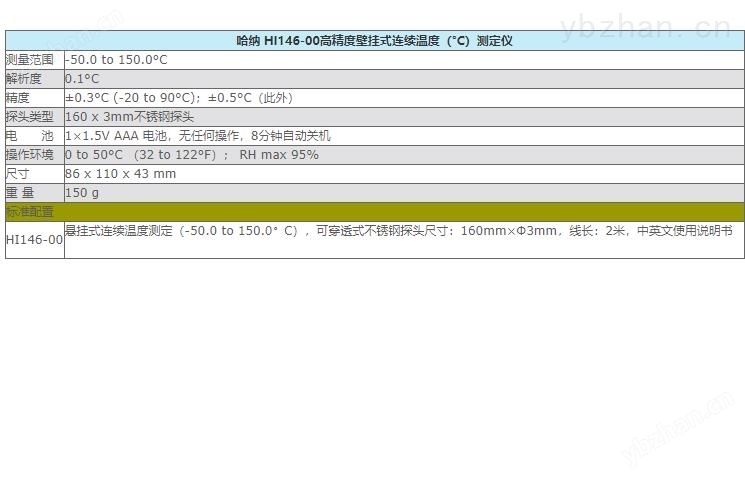Click the table title 哈纳 HI146-00高精度壁挂式连续温度测定仪
The height and width of the screenshot is (480, 745).
pyautogui.click(x=374, y=41)
